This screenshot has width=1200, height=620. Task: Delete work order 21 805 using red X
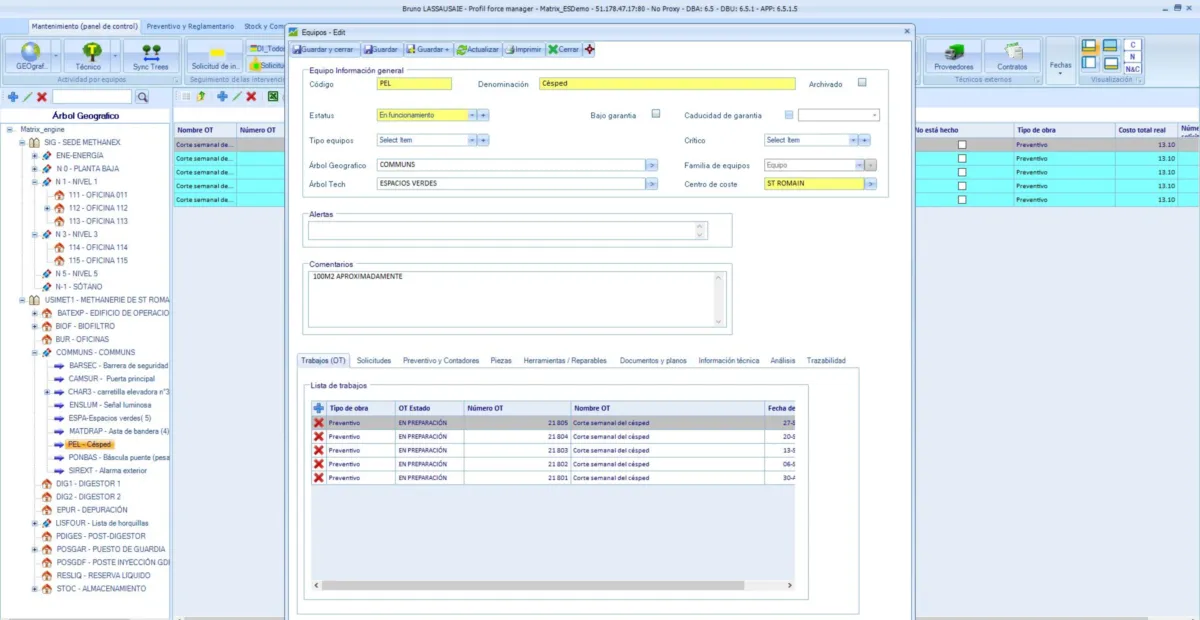coord(319,423)
